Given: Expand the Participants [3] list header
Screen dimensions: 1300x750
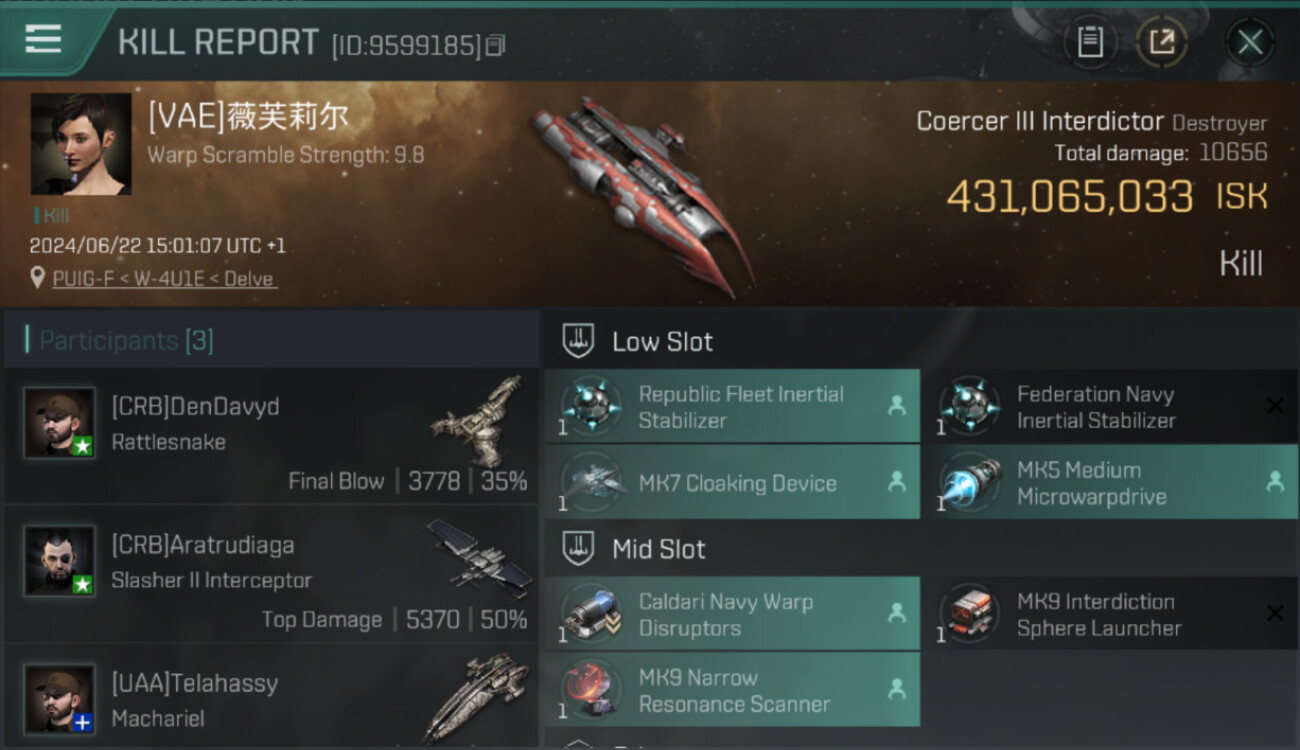Looking at the screenshot, I should tap(271, 340).
